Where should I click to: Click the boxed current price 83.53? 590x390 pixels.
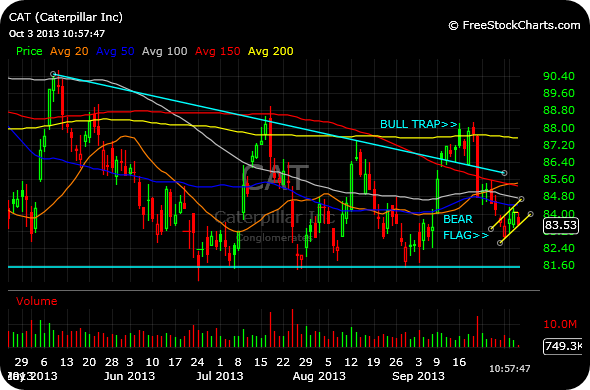[x=561, y=225]
